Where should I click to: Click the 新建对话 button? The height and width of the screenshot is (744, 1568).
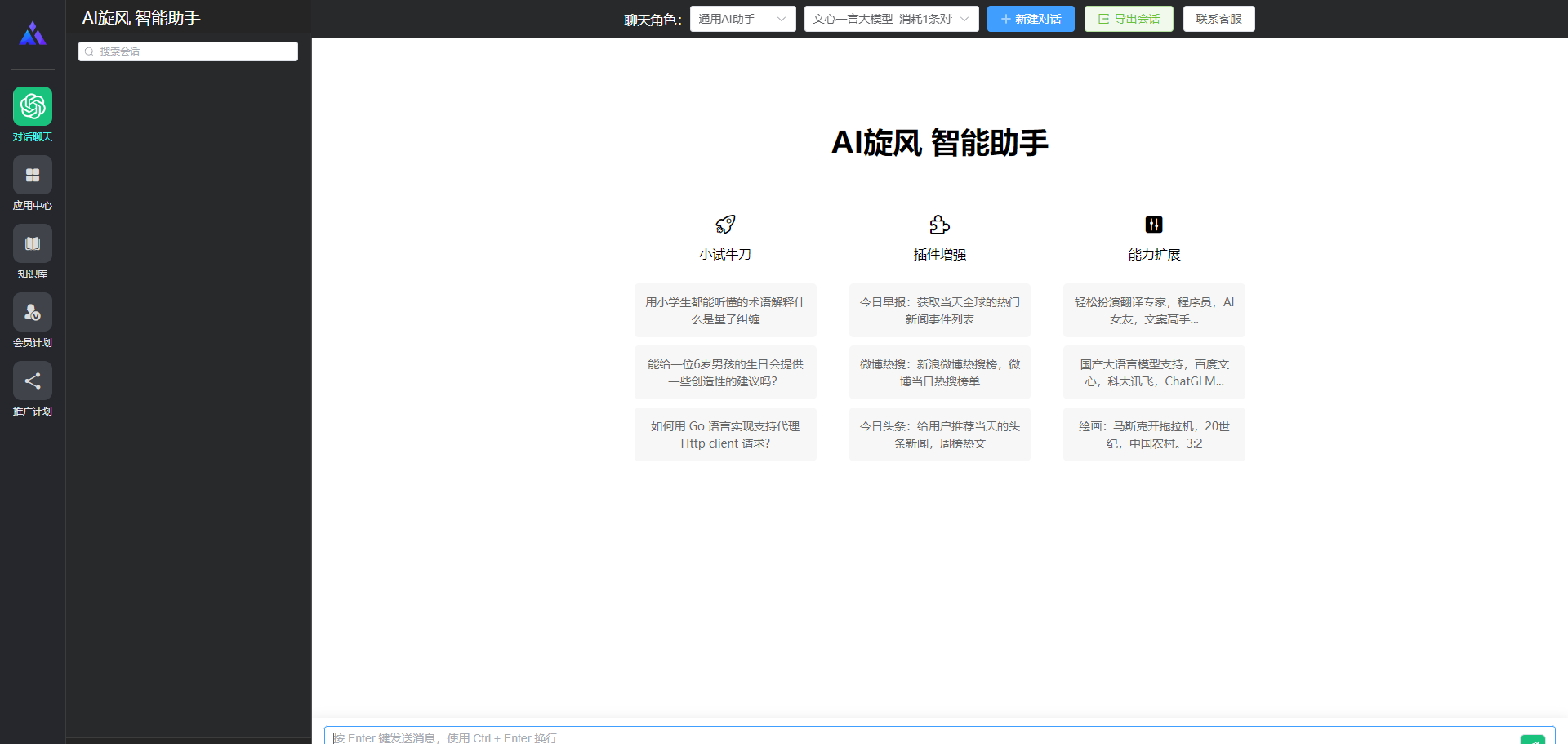click(x=1031, y=18)
